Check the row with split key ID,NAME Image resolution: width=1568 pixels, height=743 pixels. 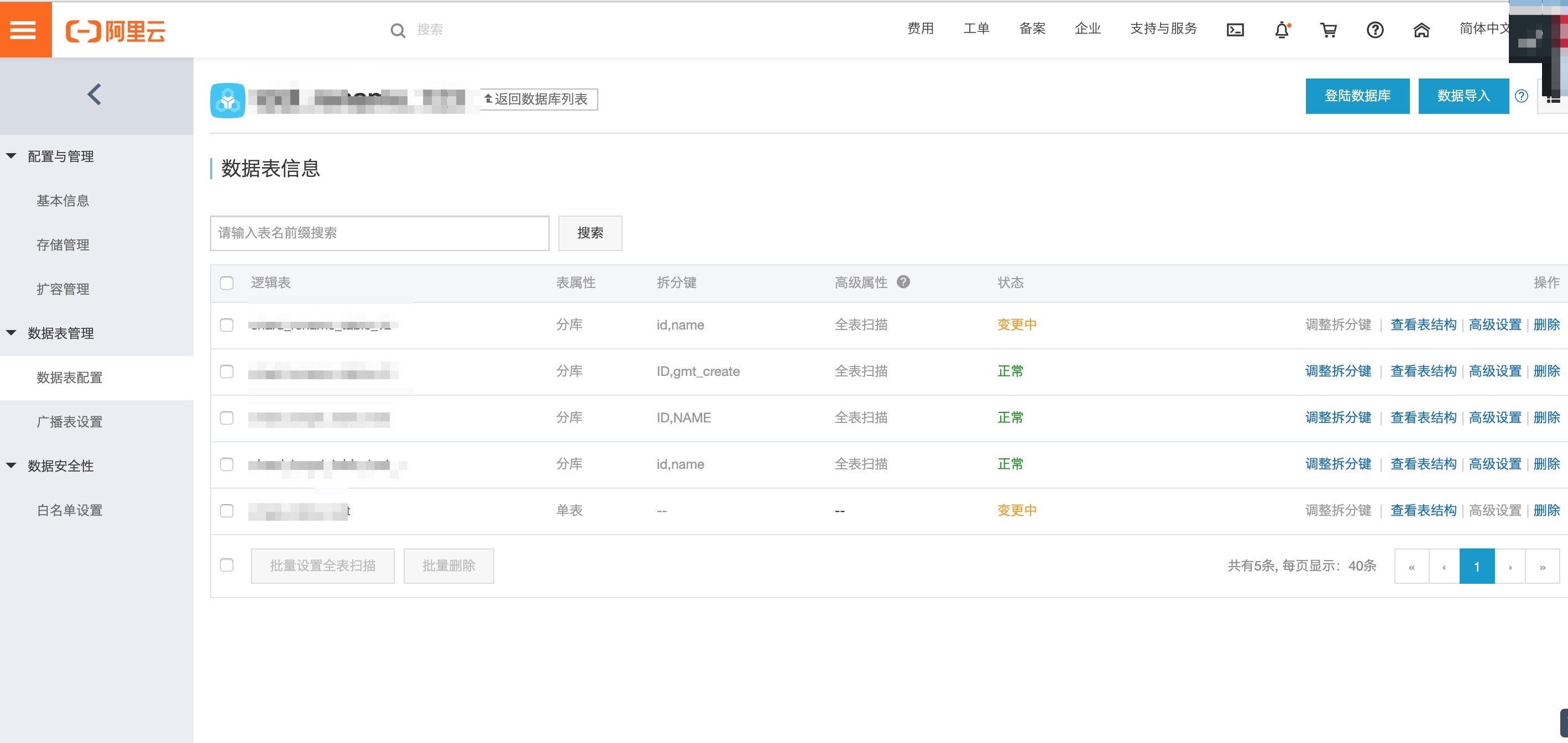click(x=227, y=418)
